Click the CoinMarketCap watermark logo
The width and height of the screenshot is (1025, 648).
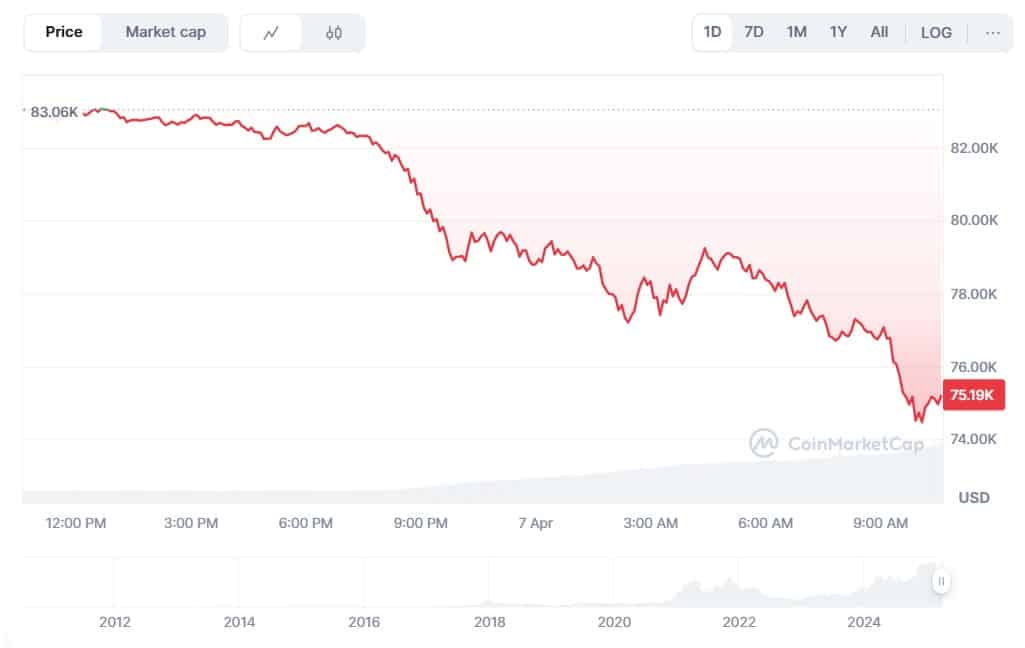(x=836, y=443)
